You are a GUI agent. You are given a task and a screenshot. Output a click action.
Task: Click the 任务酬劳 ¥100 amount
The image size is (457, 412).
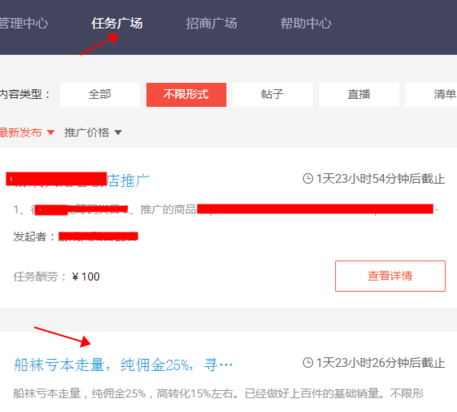[x=86, y=277]
